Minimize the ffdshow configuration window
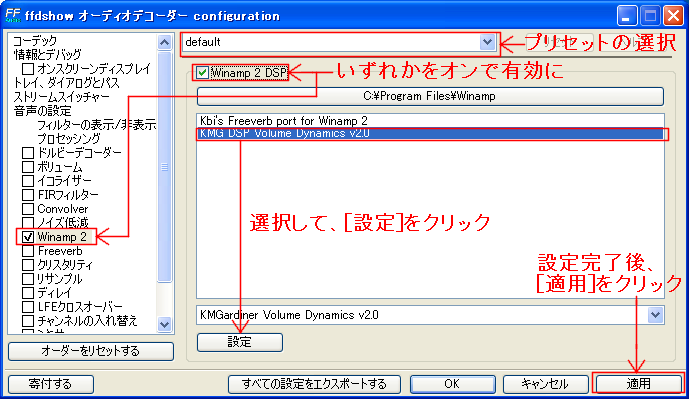Screen dimensions: 689x399 [627, 16]
